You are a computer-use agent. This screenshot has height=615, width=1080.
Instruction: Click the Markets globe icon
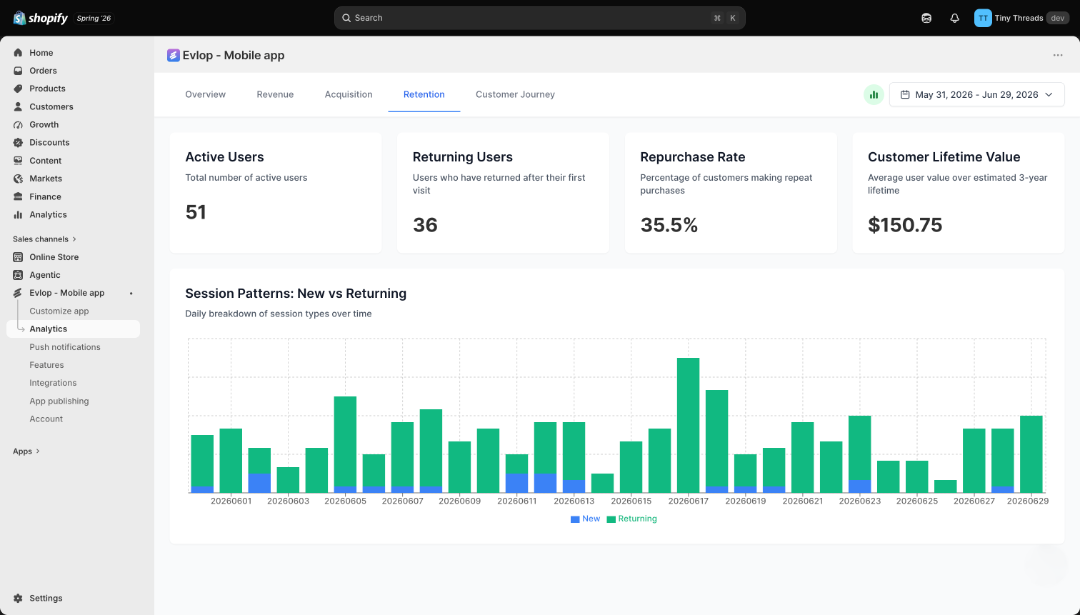[18, 178]
